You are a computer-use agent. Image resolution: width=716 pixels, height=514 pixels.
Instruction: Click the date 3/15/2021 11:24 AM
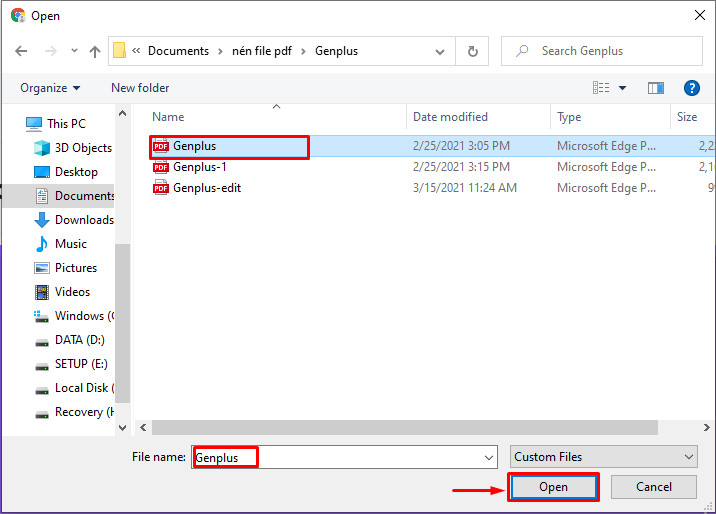click(x=464, y=188)
